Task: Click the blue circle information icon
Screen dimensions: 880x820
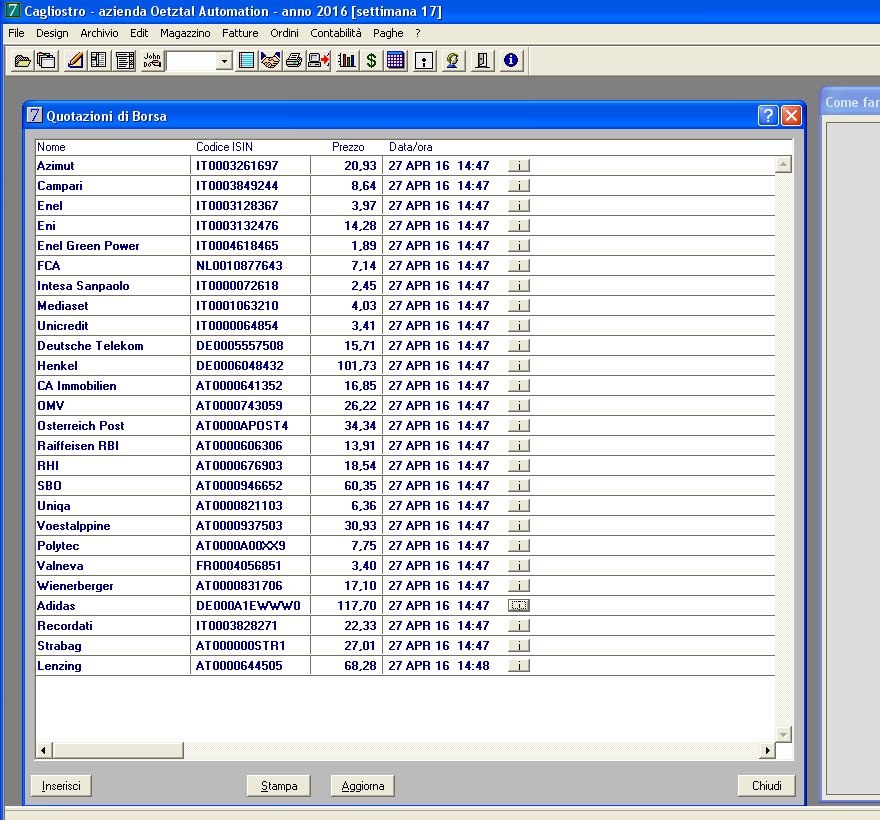Action: pos(511,60)
